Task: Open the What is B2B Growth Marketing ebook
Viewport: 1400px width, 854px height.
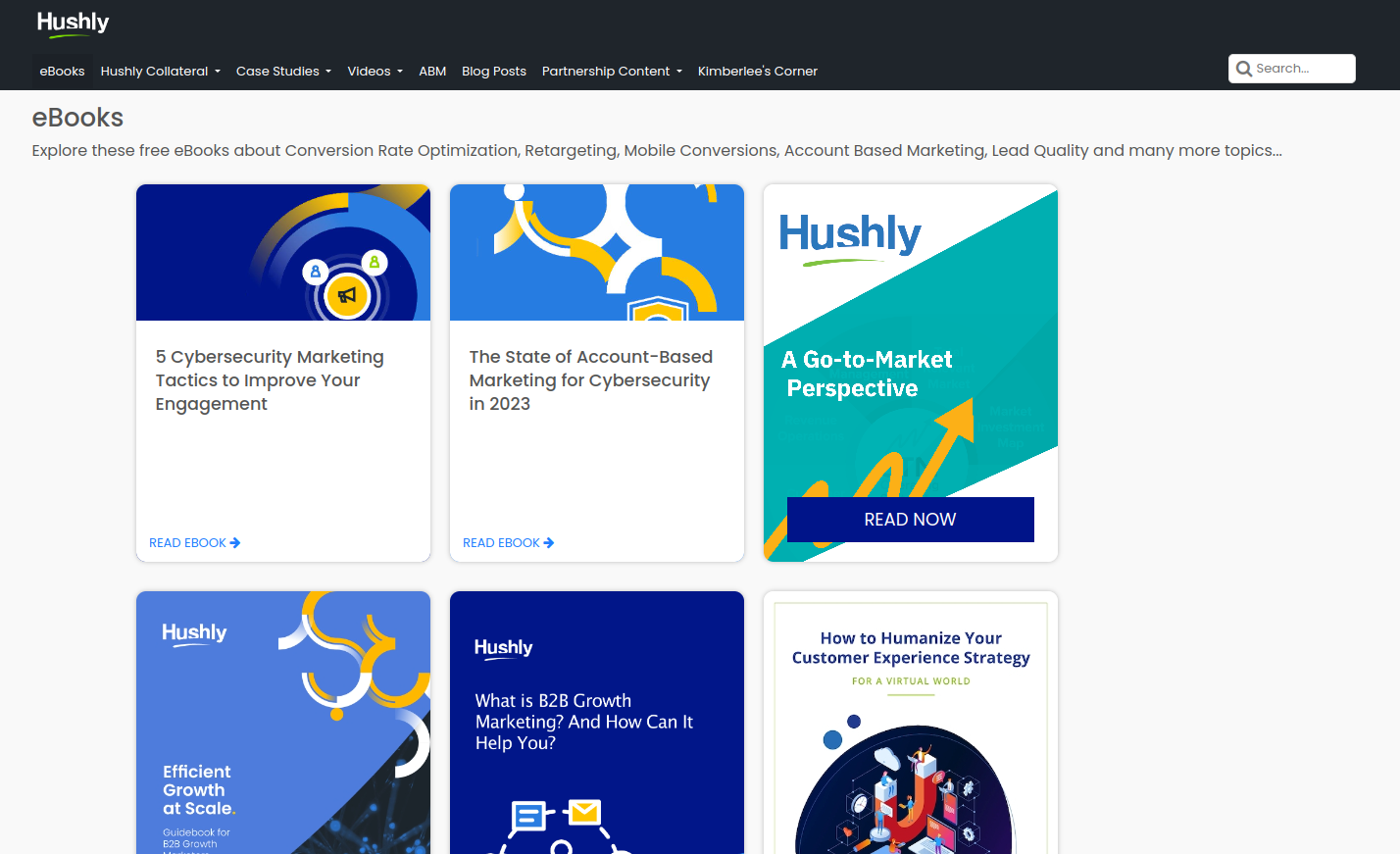Action: [x=597, y=723]
